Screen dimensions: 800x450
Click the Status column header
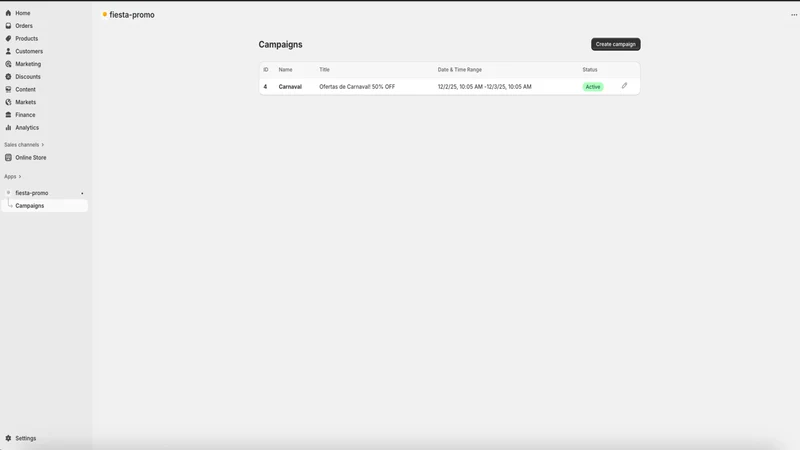pos(590,70)
